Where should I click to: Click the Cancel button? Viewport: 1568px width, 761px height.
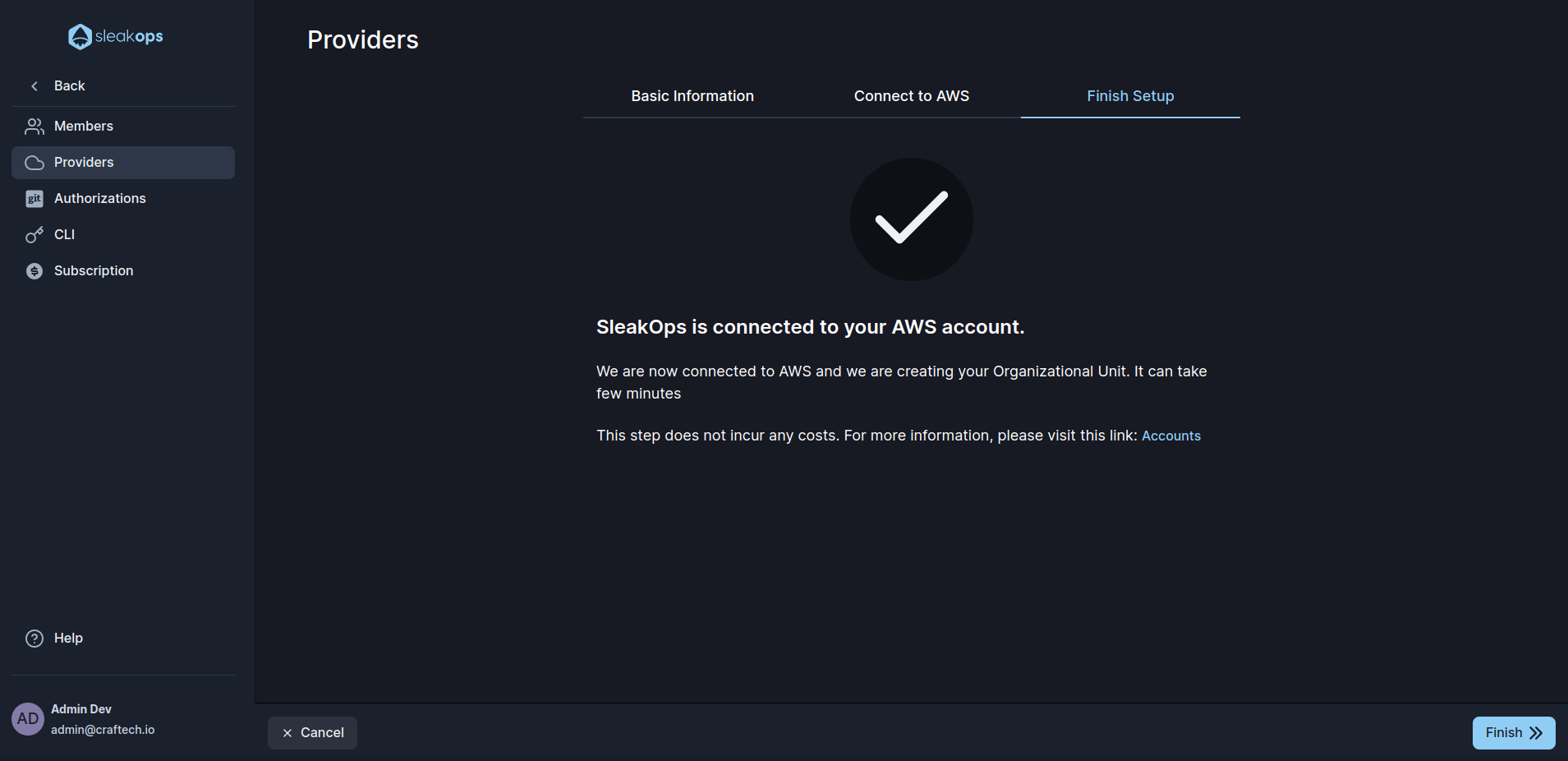pyautogui.click(x=312, y=733)
